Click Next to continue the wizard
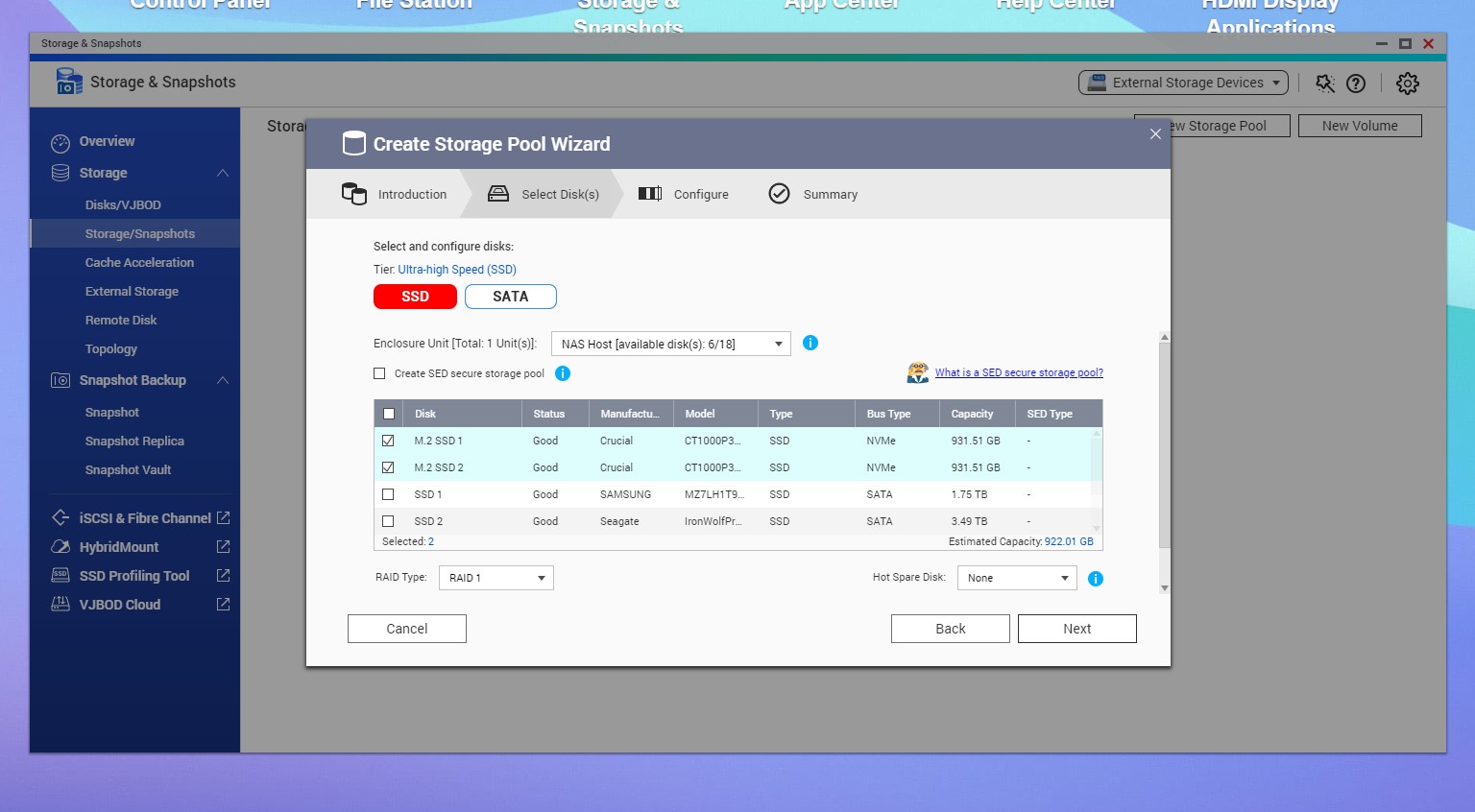 tap(1076, 629)
